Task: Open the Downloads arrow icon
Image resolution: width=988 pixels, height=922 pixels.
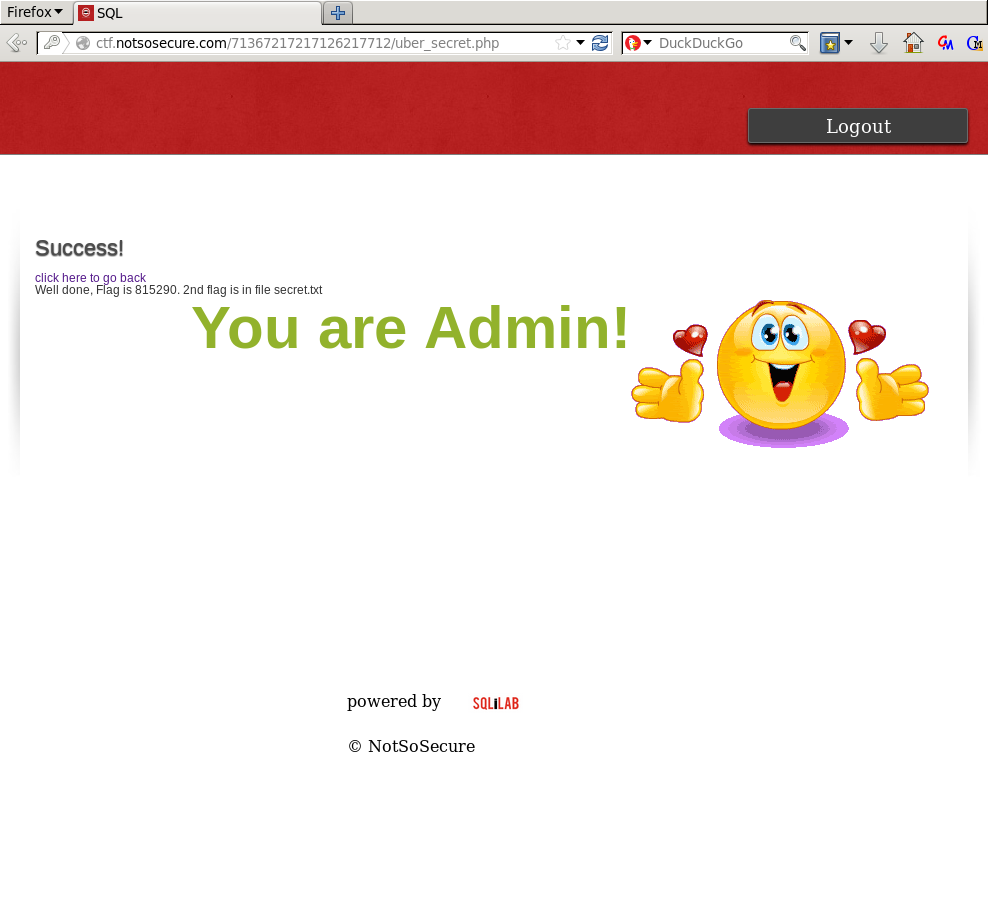Action: point(878,43)
